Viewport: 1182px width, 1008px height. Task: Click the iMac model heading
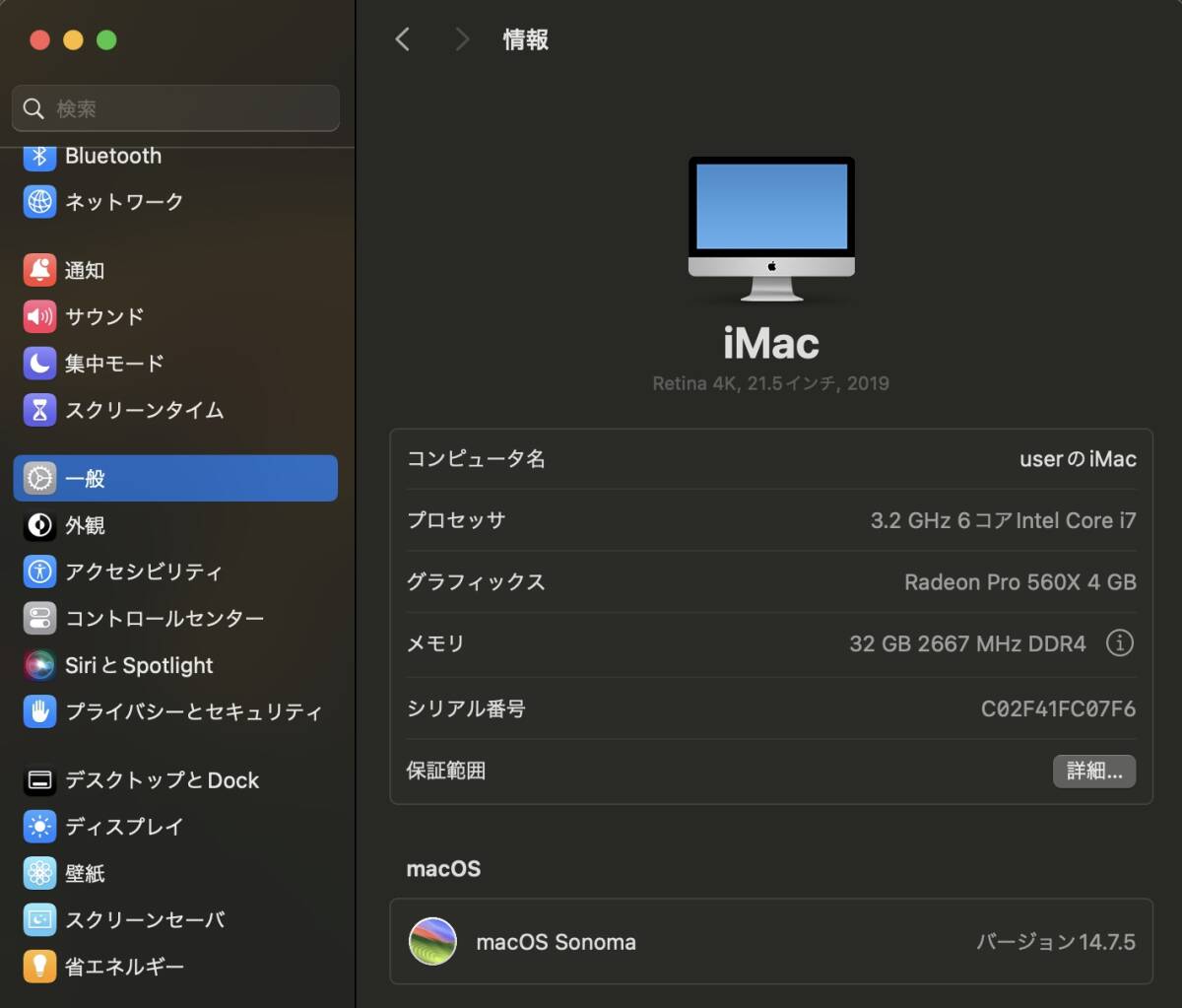point(771,343)
